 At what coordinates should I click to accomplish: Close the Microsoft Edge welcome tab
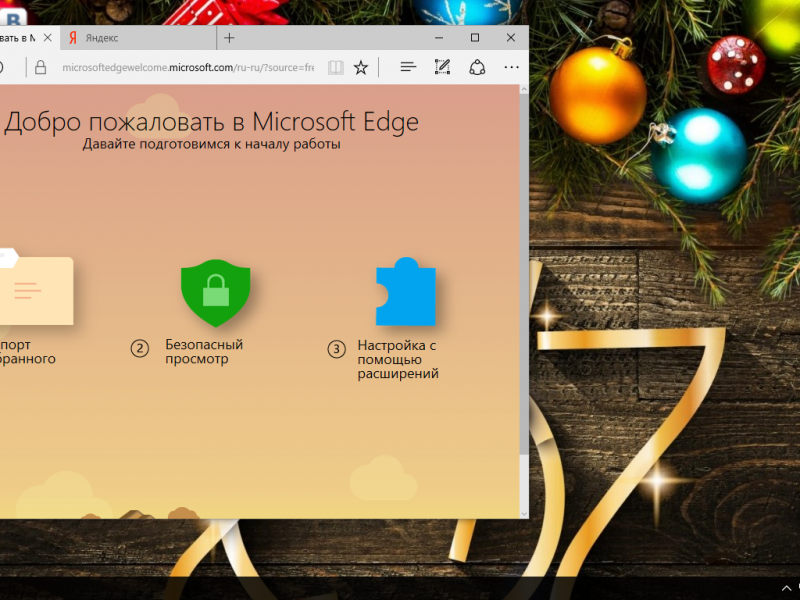[47, 38]
